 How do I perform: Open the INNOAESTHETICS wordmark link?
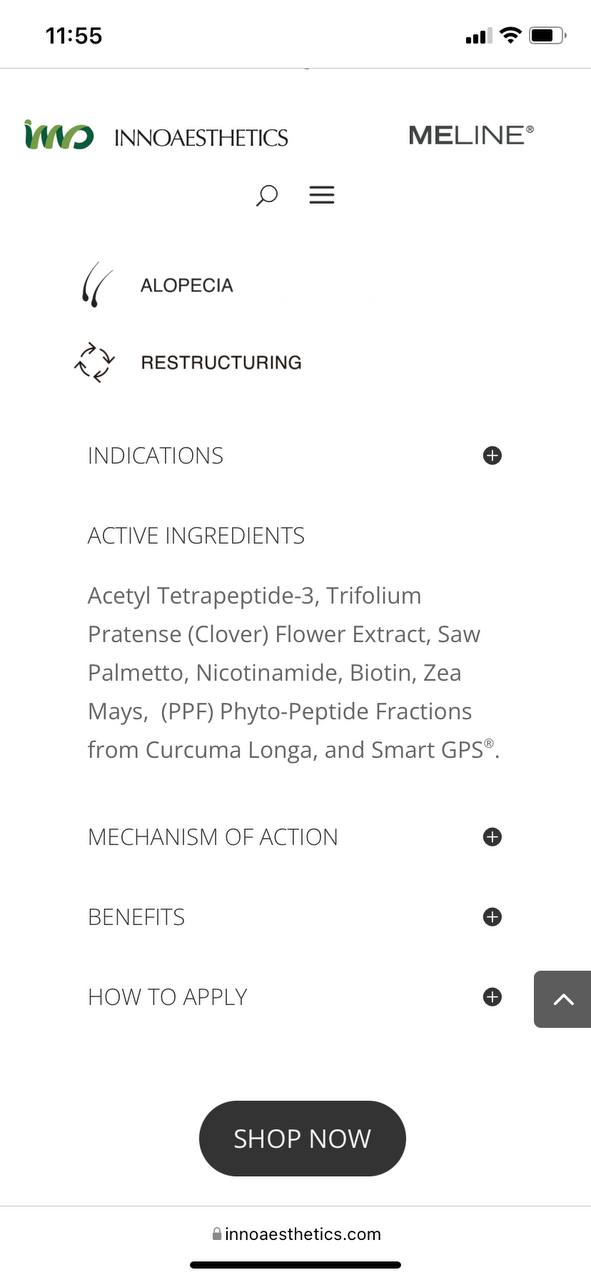pyautogui.click(x=201, y=138)
